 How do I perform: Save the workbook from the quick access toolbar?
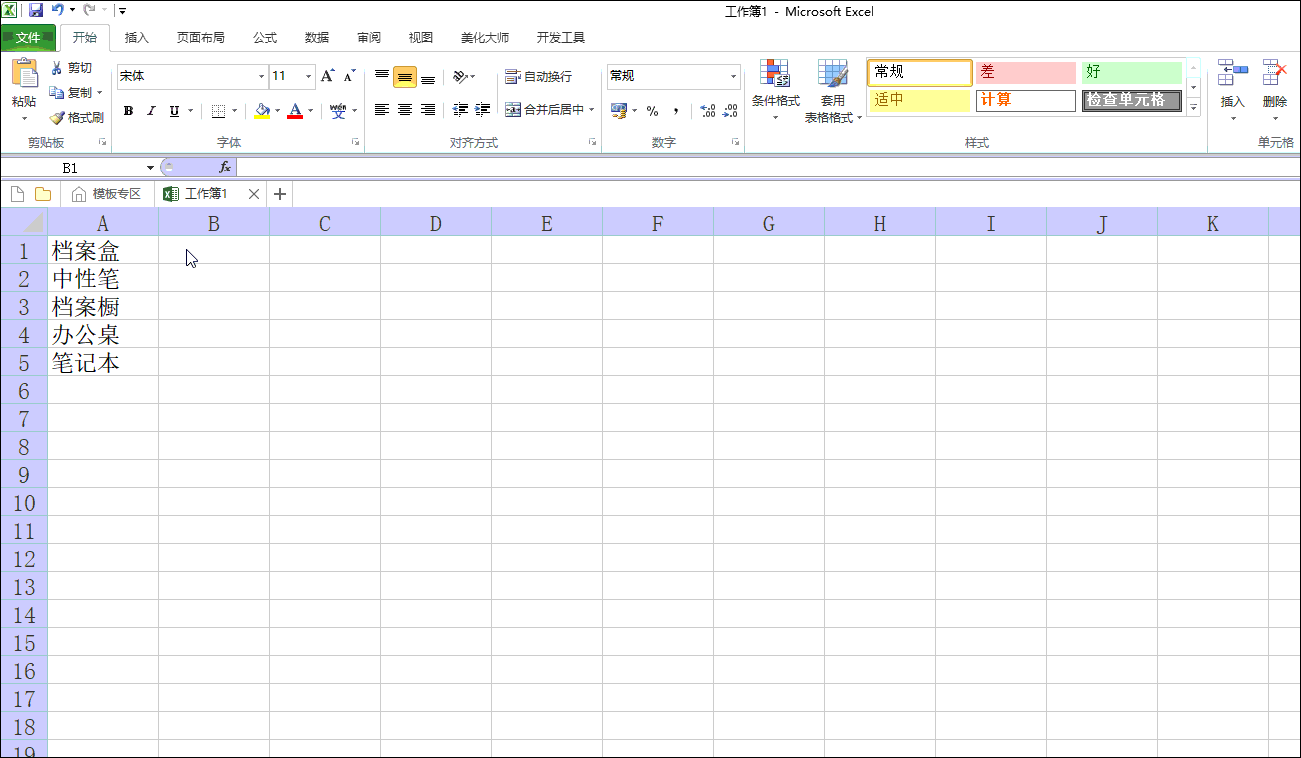coord(36,11)
